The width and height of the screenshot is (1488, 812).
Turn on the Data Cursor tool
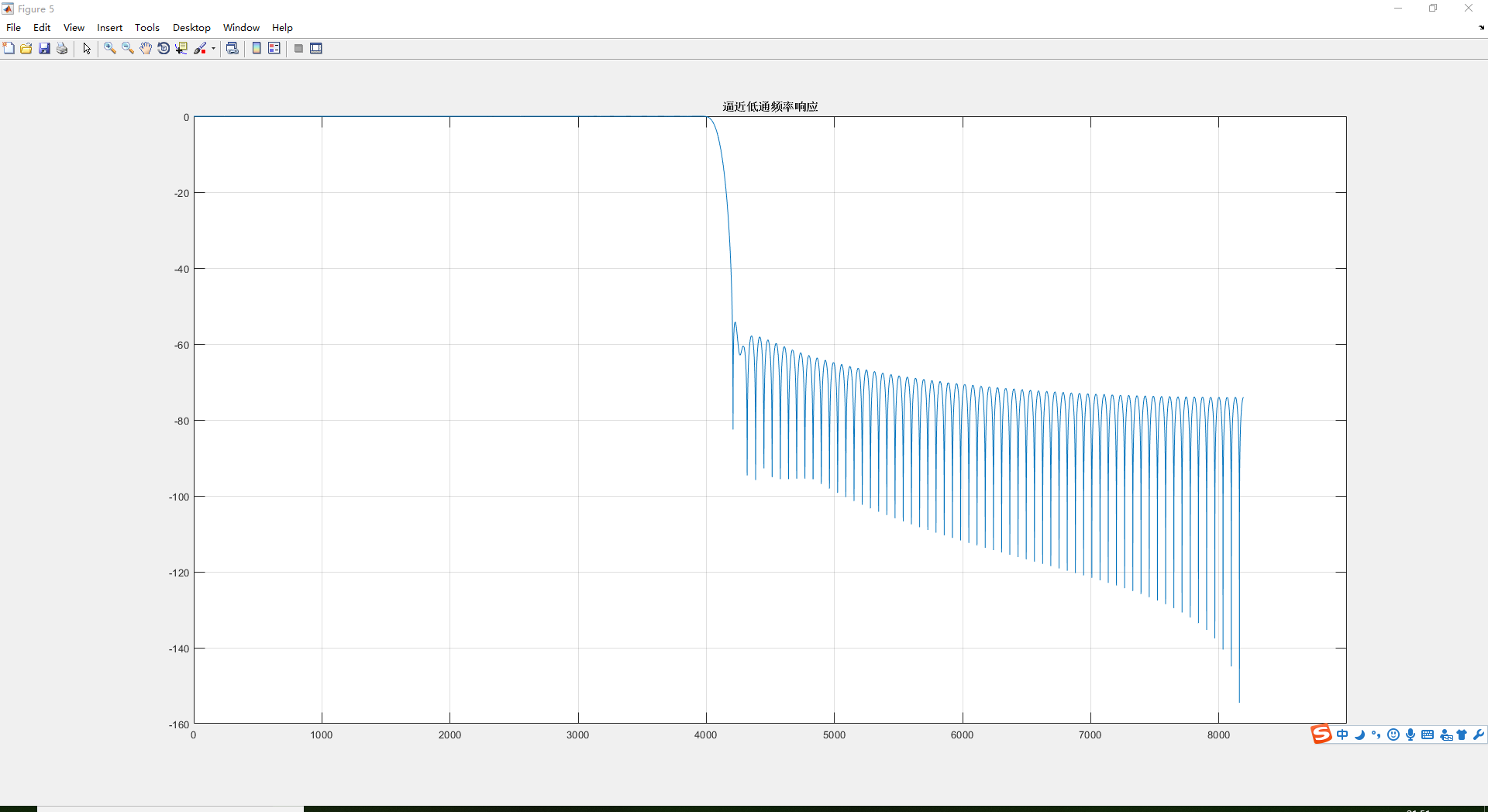(181, 48)
